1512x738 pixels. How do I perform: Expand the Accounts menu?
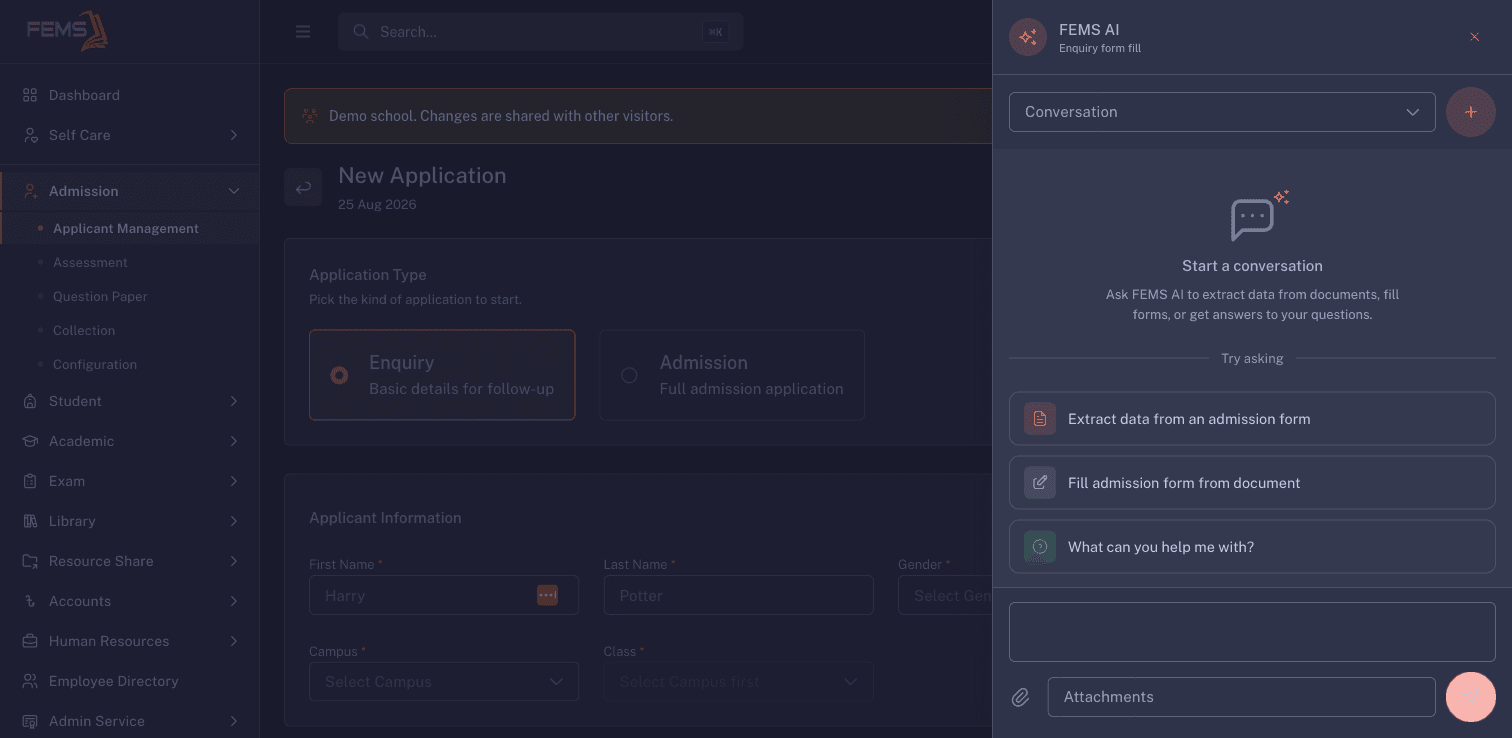tap(130, 601)
